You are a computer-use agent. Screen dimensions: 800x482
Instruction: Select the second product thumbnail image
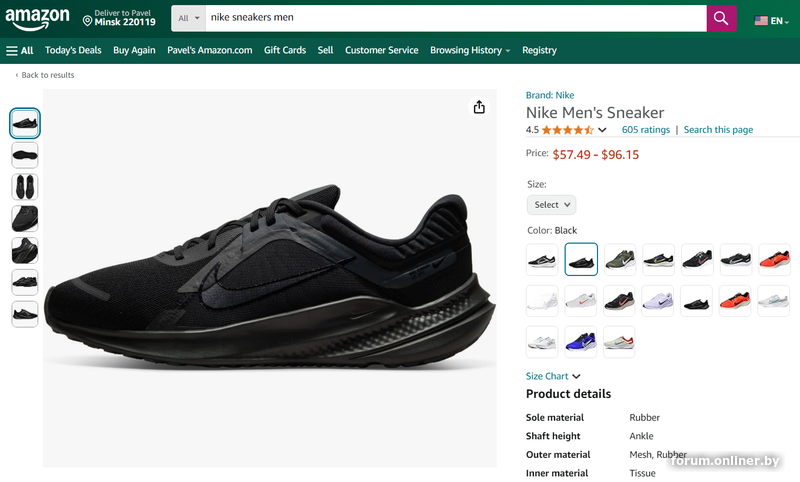click(x=25, y=155)
